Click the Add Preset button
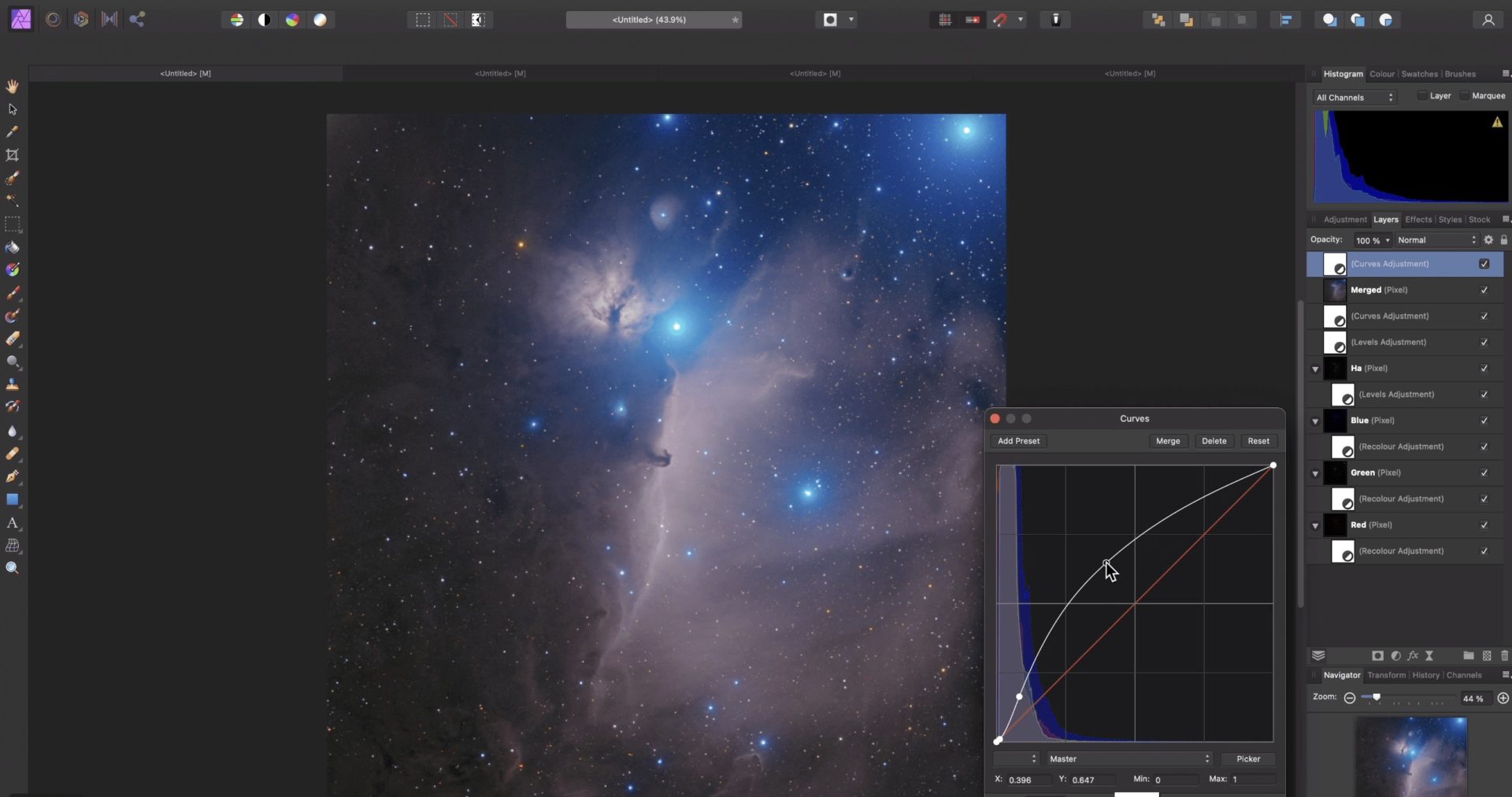 pyautogui.click(x=1018, y=441)
